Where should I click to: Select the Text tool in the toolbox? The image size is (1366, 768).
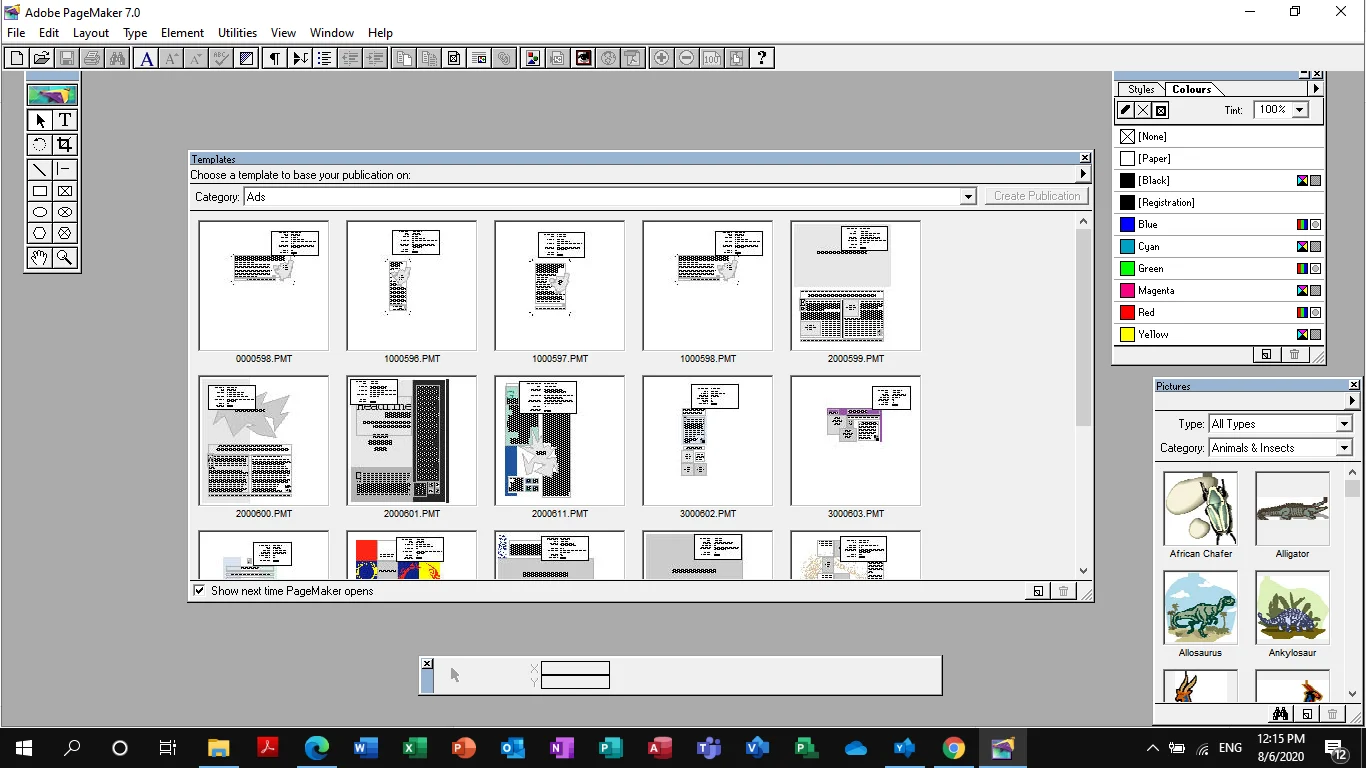click(64, 119)
